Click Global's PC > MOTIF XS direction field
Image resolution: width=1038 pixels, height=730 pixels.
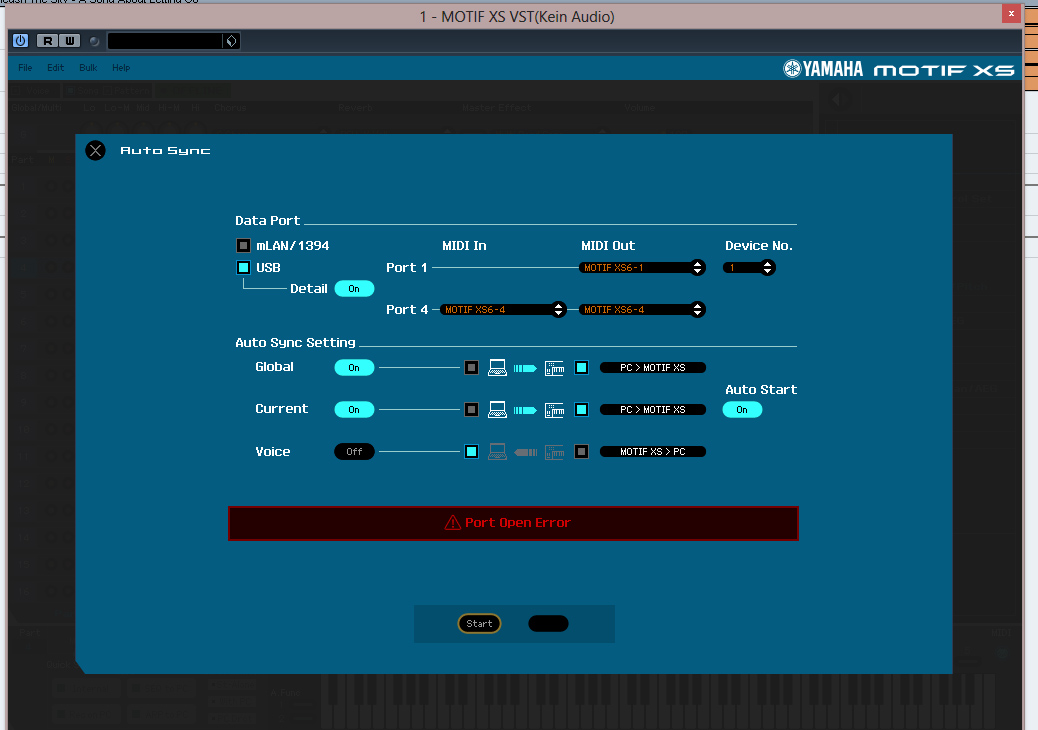[x=653, y=367]
